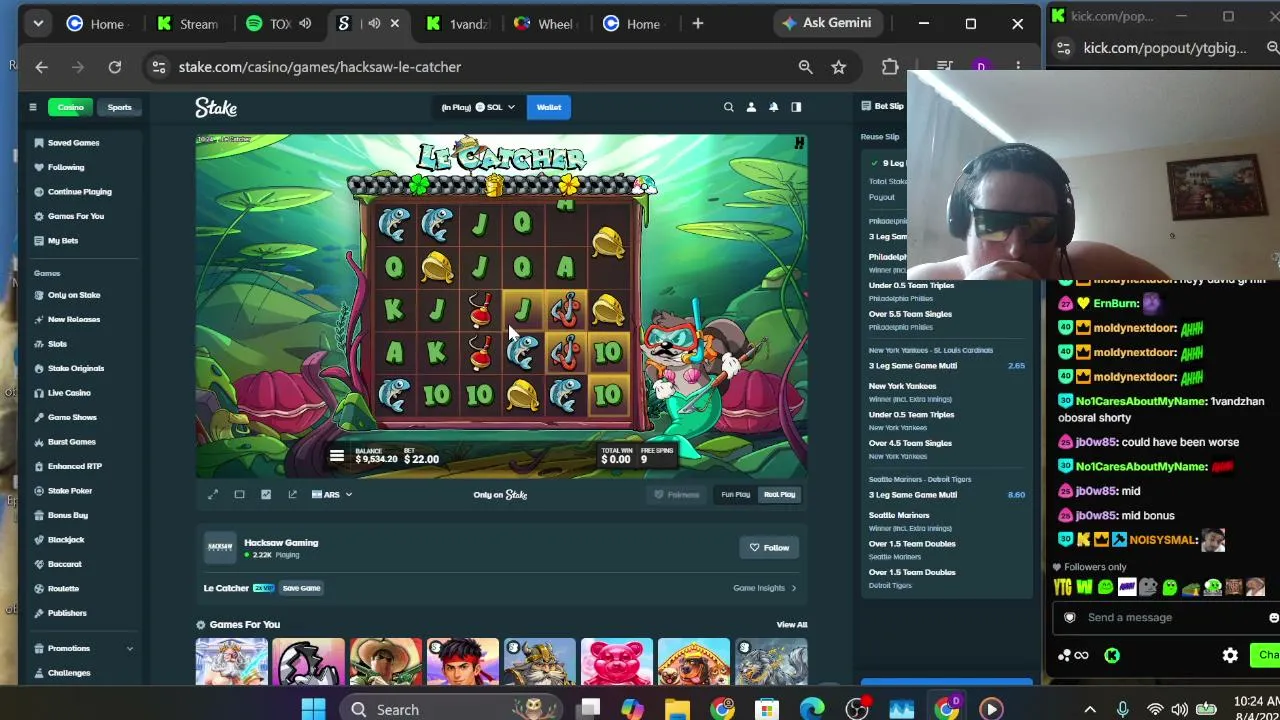The width and height of the screenshot is (1280, 720).
Task: Open Blackjack in the sidebar
Action: pos(66,540)
